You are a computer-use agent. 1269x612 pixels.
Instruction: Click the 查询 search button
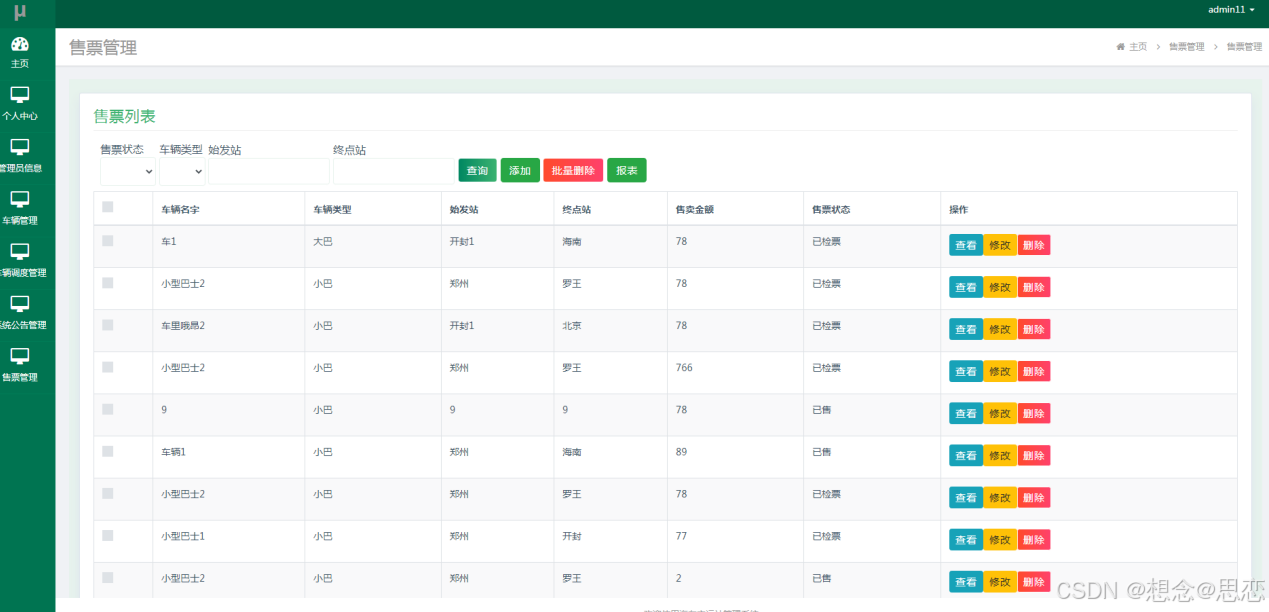478,171
